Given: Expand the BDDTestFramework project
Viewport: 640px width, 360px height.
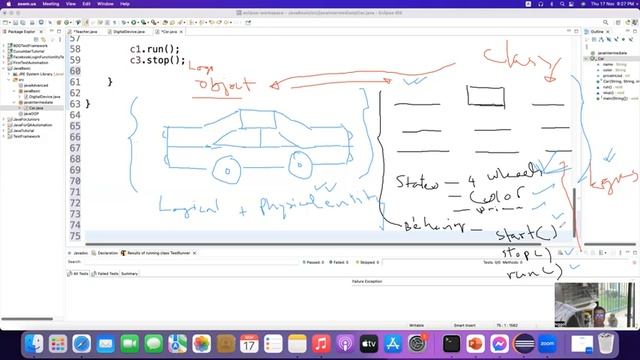Looking at the screenshot, I should pyautogui.click(x=4, y=46).
